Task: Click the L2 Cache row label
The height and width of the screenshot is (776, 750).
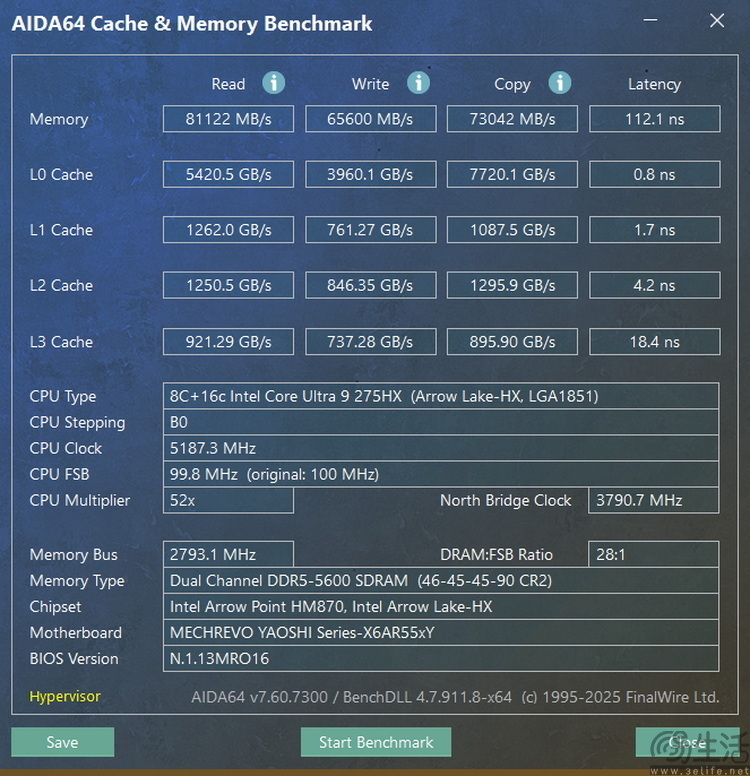Action: [x=61, y=285]
